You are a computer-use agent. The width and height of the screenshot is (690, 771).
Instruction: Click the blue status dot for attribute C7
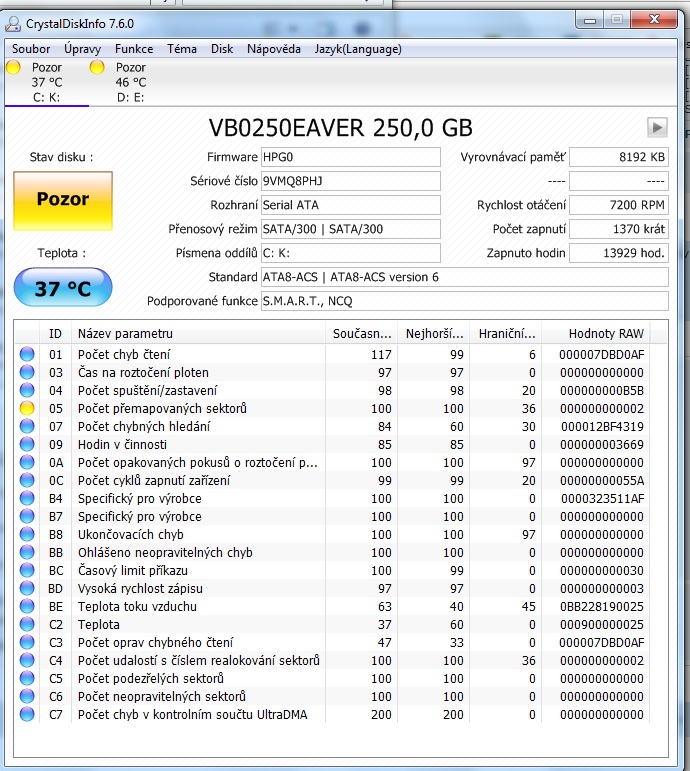pos(27,714)
